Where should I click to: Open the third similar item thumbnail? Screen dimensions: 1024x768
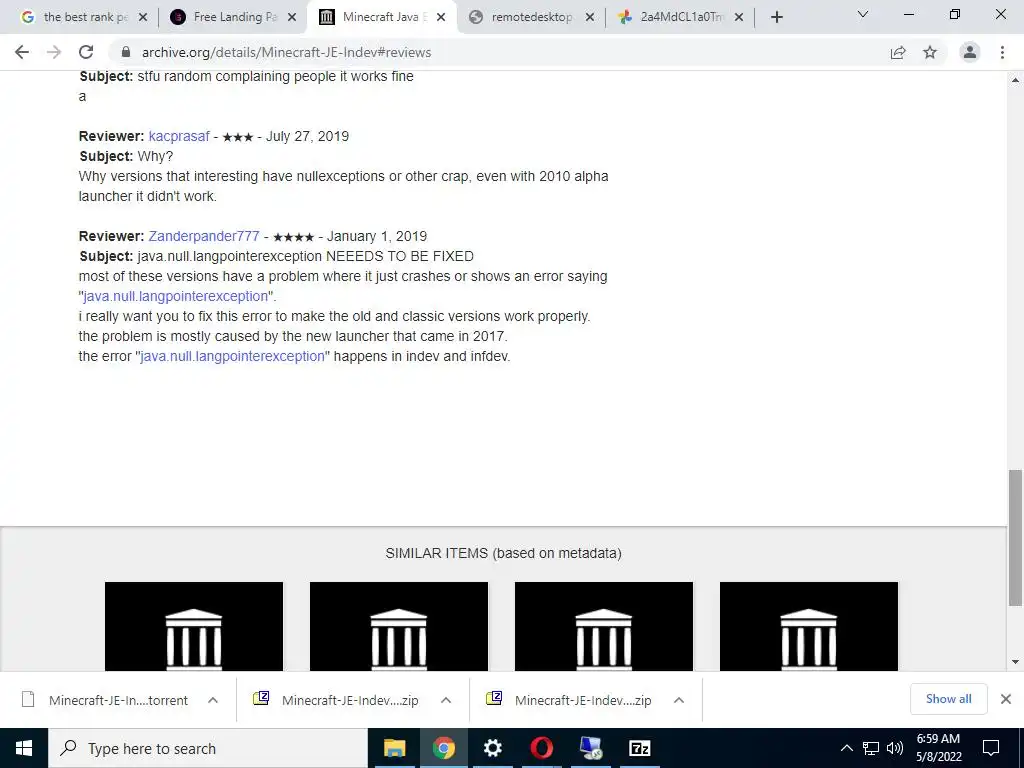(604, 626)
